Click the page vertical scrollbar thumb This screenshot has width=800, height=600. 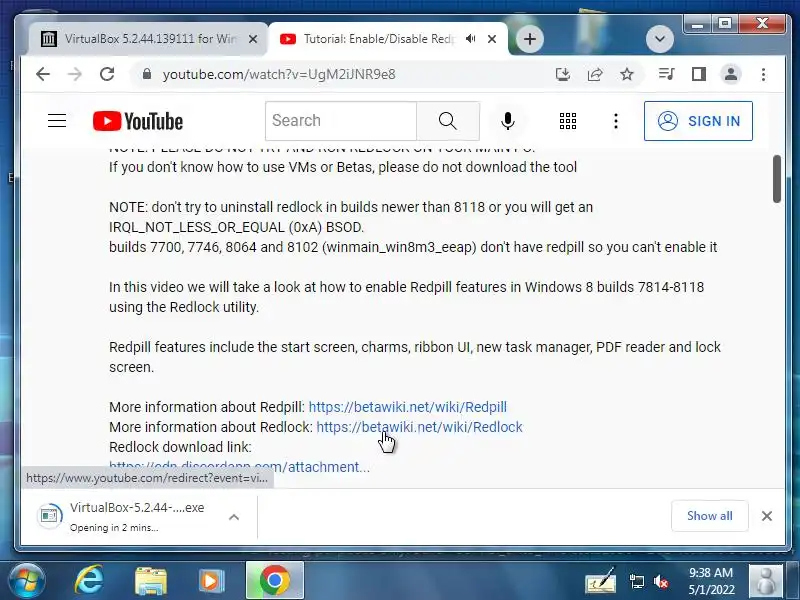pos(777,179)
